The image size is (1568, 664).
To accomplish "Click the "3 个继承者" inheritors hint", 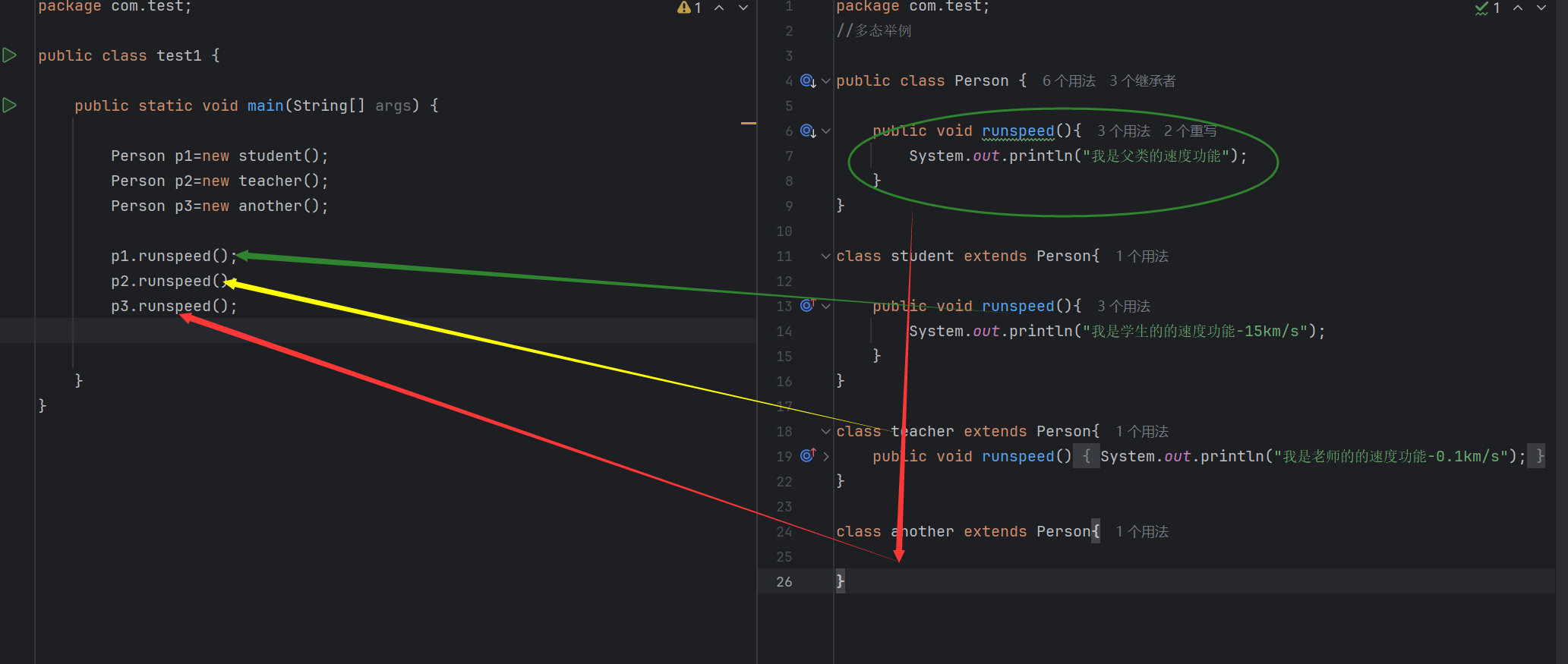I will tap(1142, 81).
